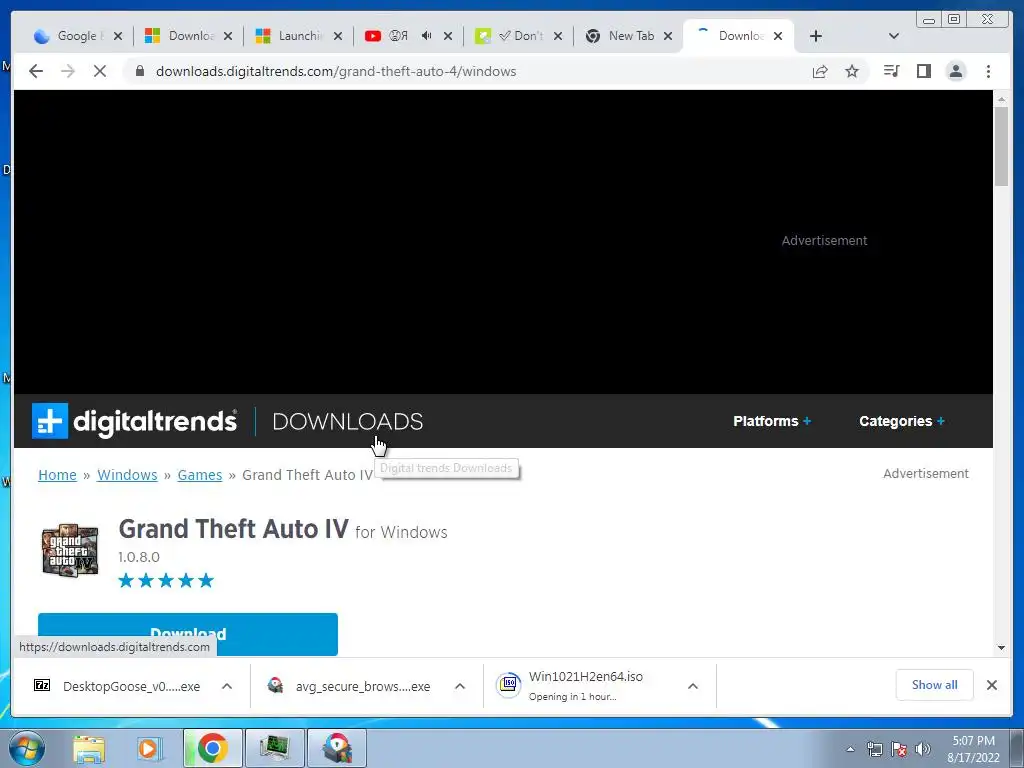
Task: Open the AVG browser installer taskbar icon
Action: 337,748
